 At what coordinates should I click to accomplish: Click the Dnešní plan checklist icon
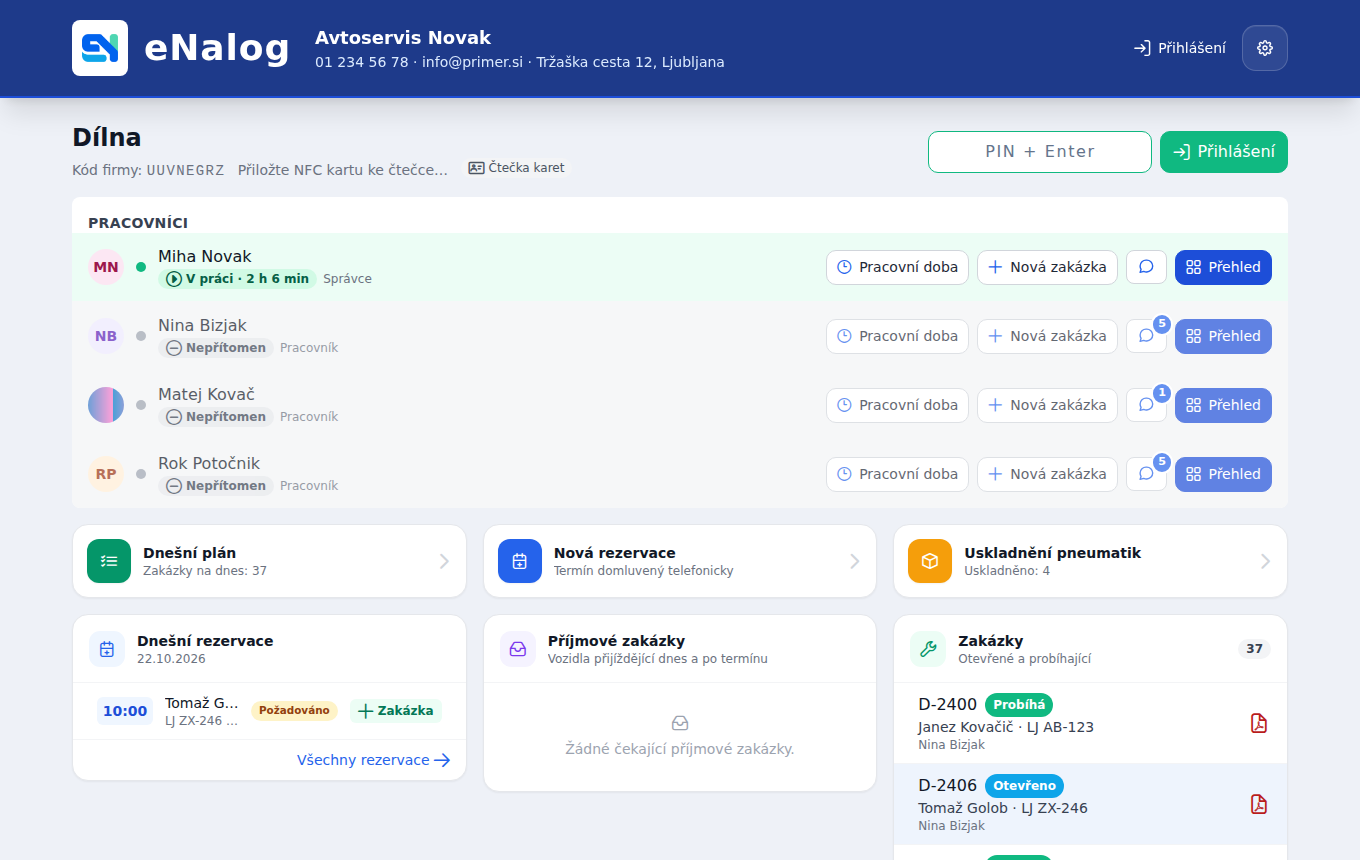(109, 561)
